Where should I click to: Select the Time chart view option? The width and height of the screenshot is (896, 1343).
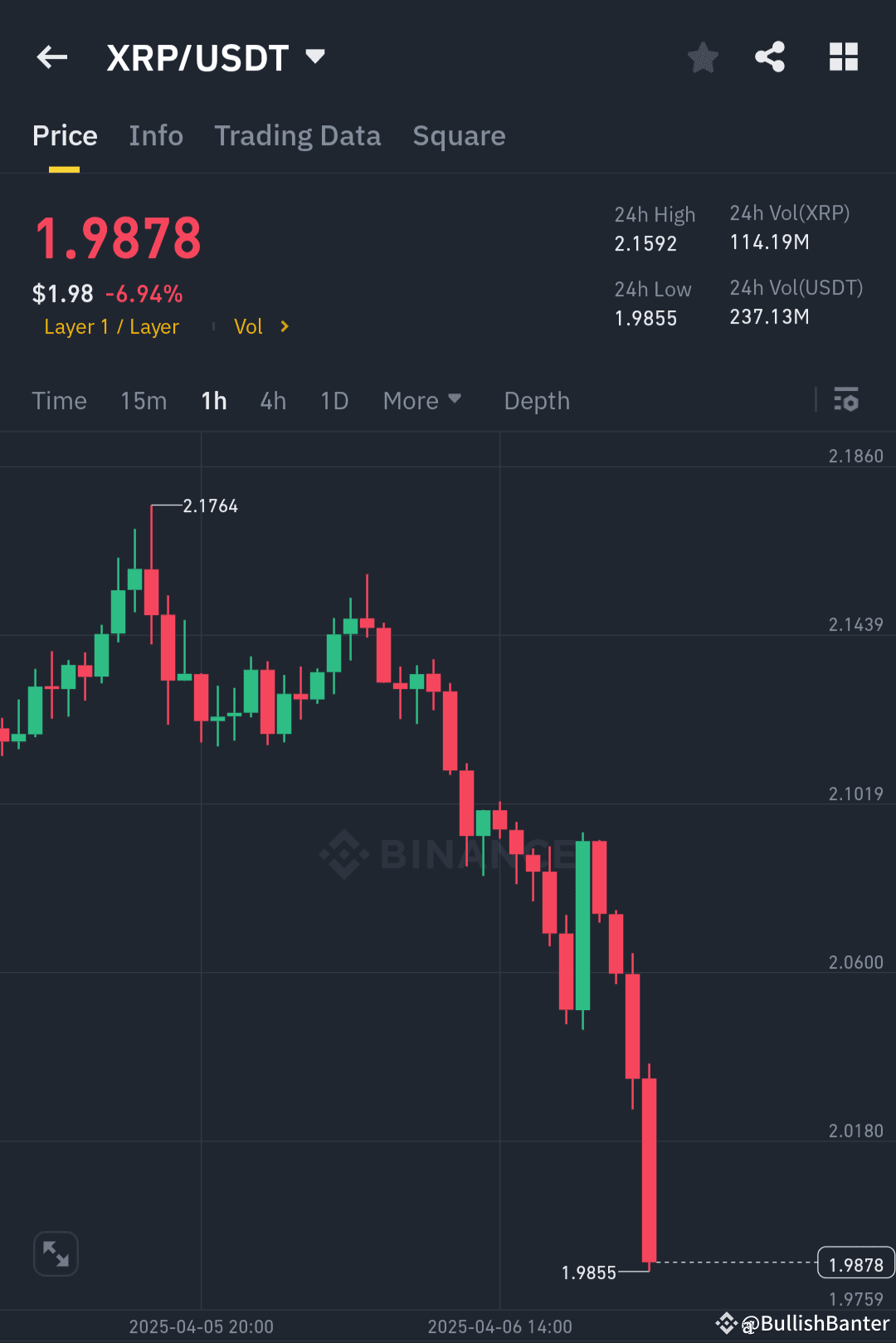click(x=59, y=401)
